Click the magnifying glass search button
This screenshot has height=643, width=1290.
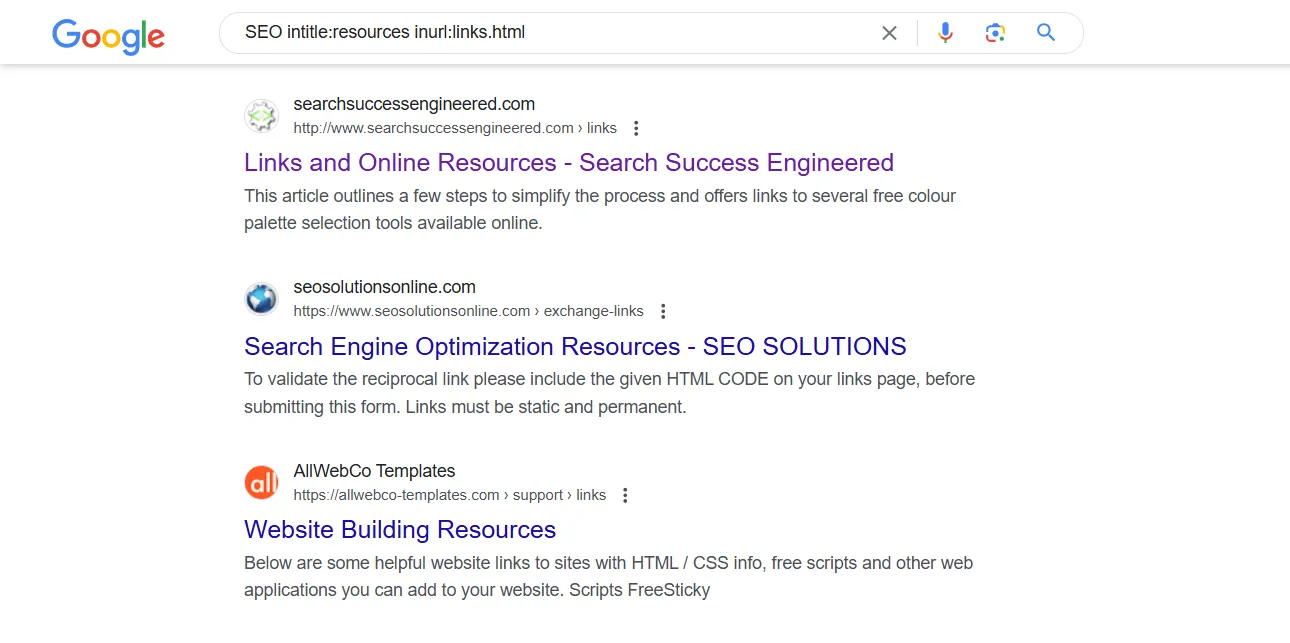1046,33
